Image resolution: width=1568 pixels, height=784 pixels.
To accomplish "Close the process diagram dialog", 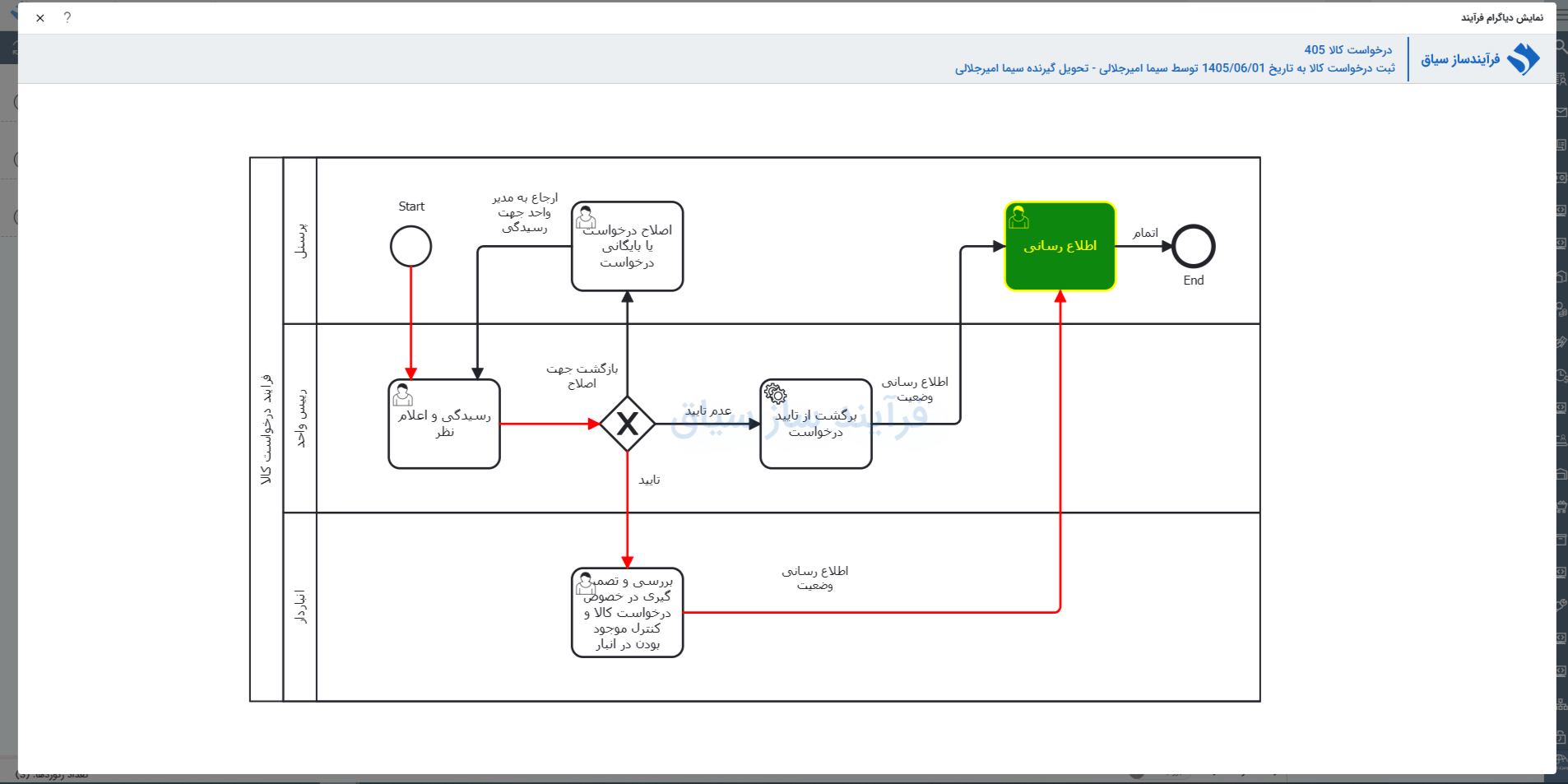I will pyautogui.click(x=40, y=17).
